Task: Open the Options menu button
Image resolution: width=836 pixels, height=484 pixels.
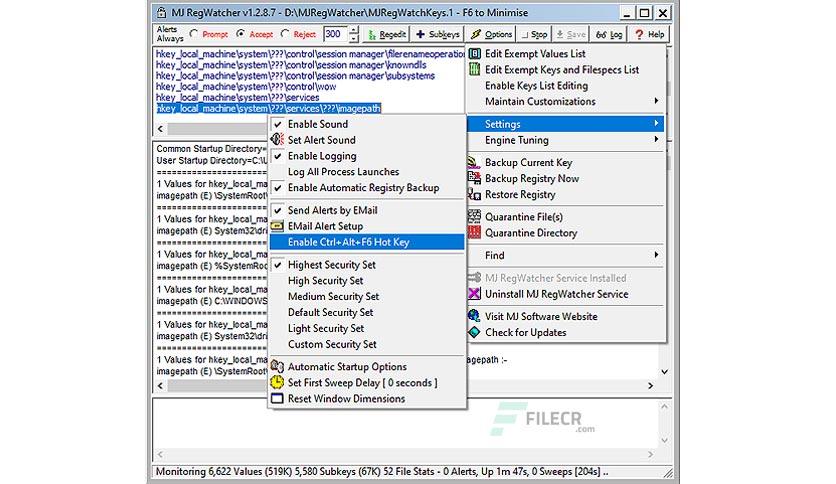Action: tap(492, 34)
